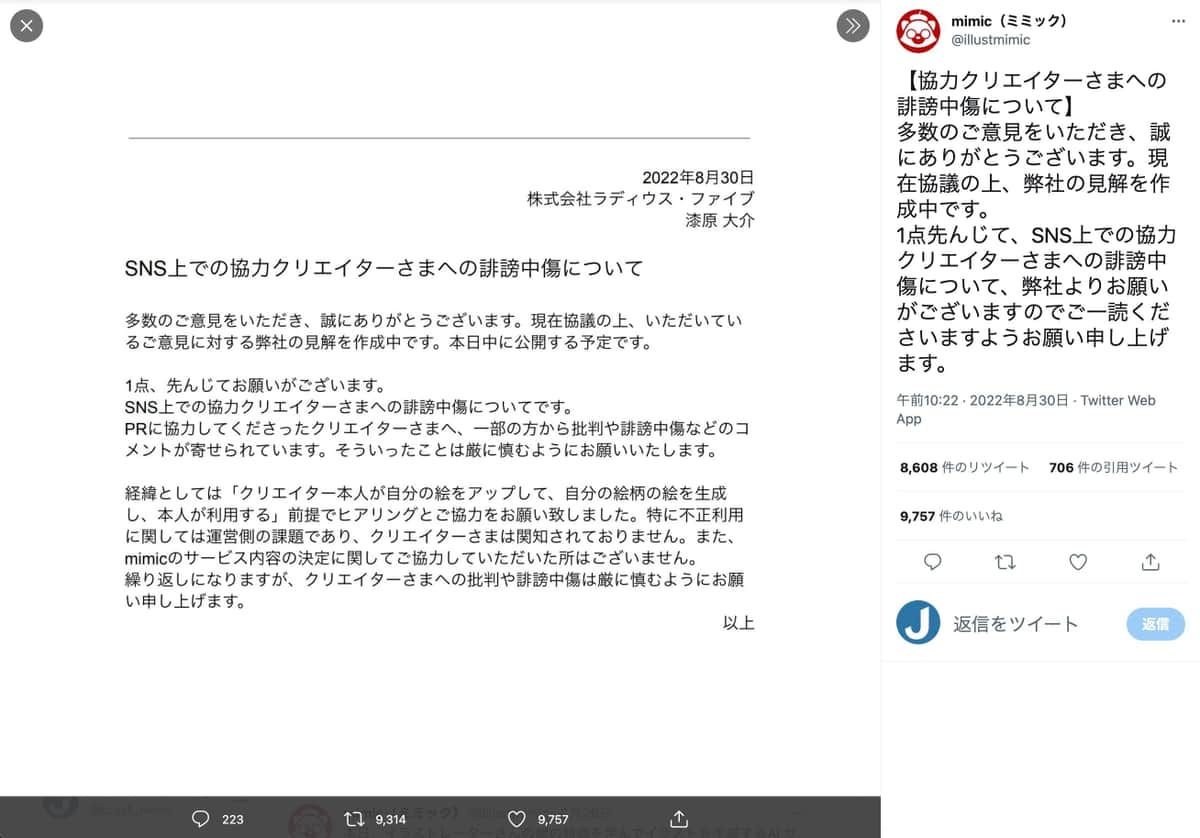Collapse the sidebar with double-chevron button
Image resolution: width=1200 pixels, height=838 pixels.
[x=852, y=26]
